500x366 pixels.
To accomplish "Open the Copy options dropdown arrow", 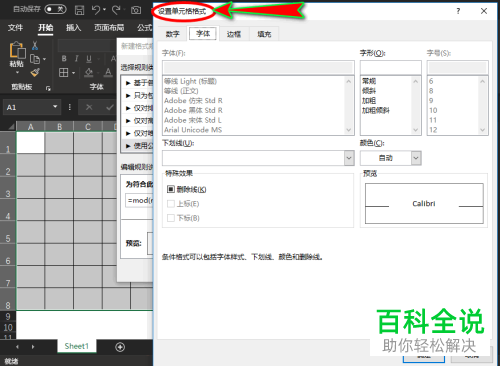I will point(44,59).
